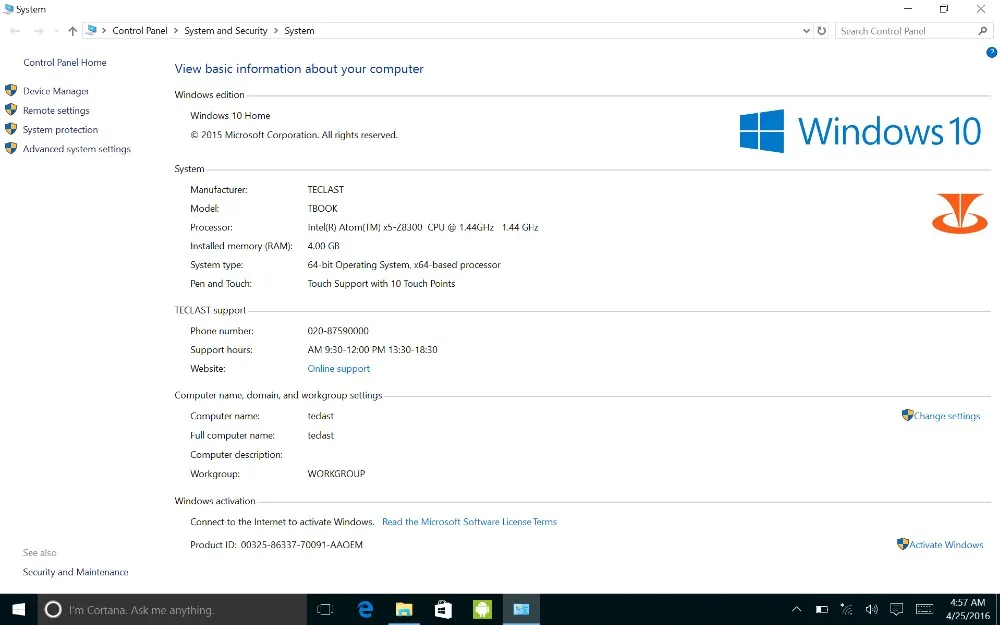1000x625 pixels.
Task: Click the Cortana Ask me anything box
Action: click(x=172, y=610)
